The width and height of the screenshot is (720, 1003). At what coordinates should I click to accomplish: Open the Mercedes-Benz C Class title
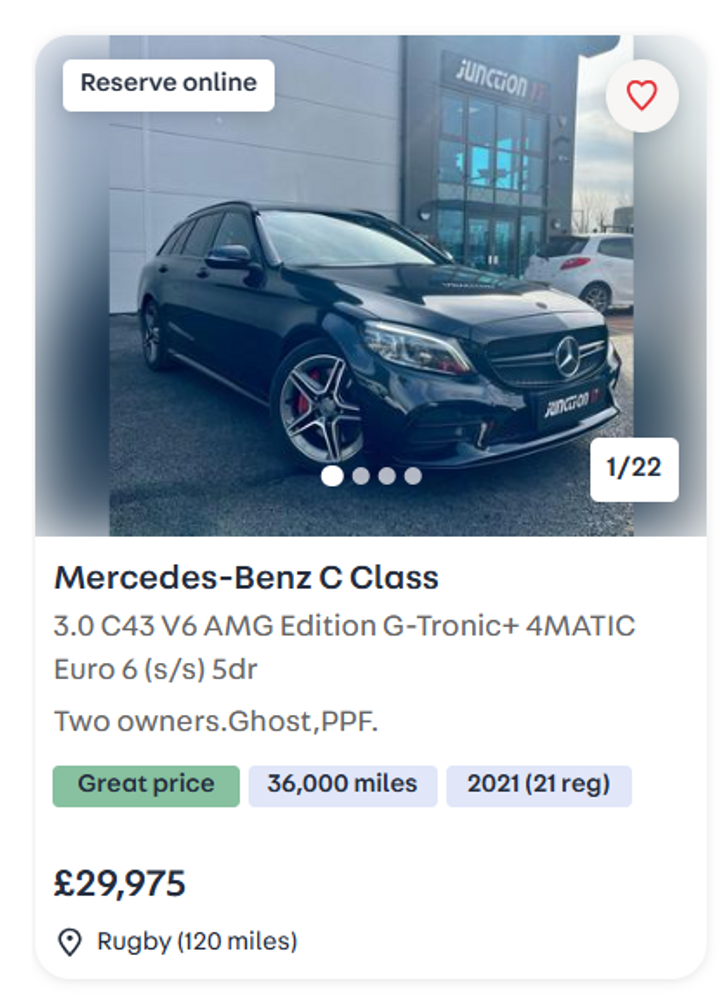(x=246, y=577)
